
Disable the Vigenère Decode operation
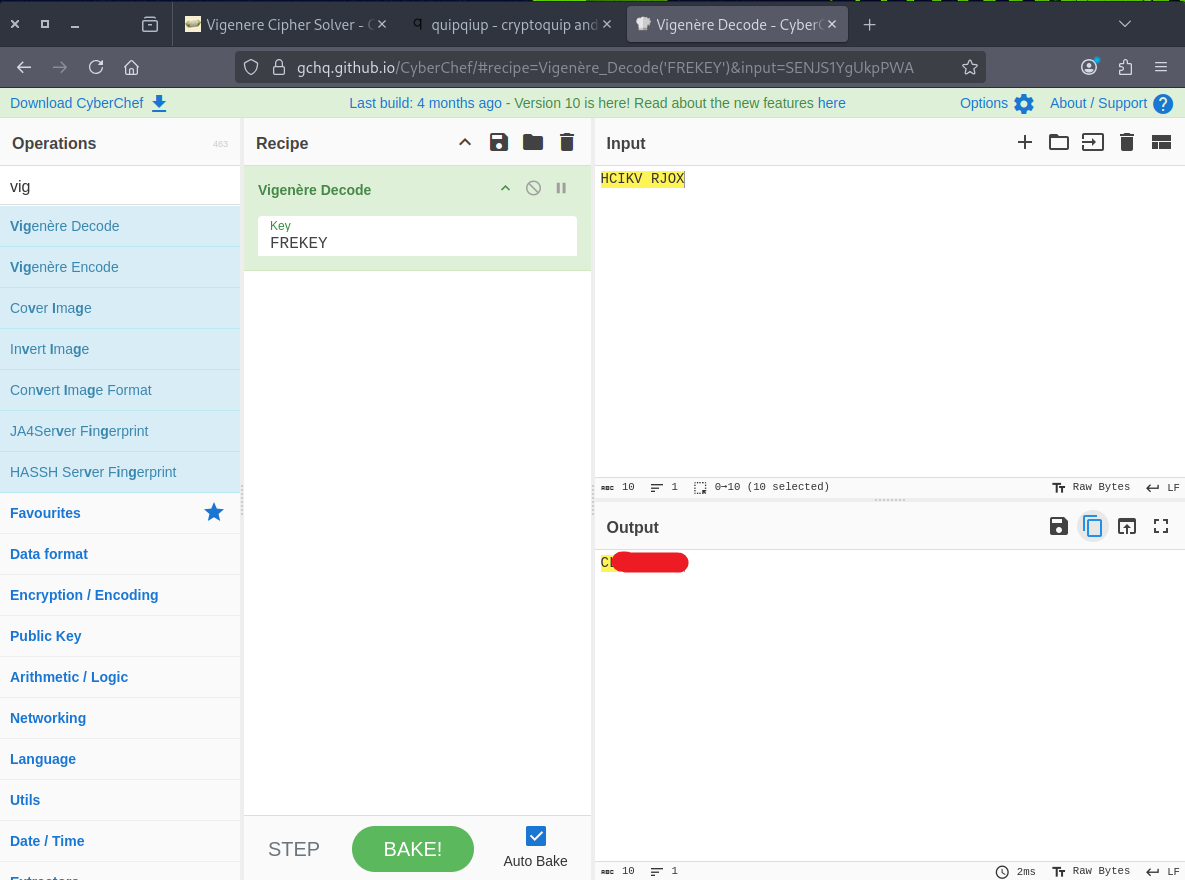click(534, 188)
